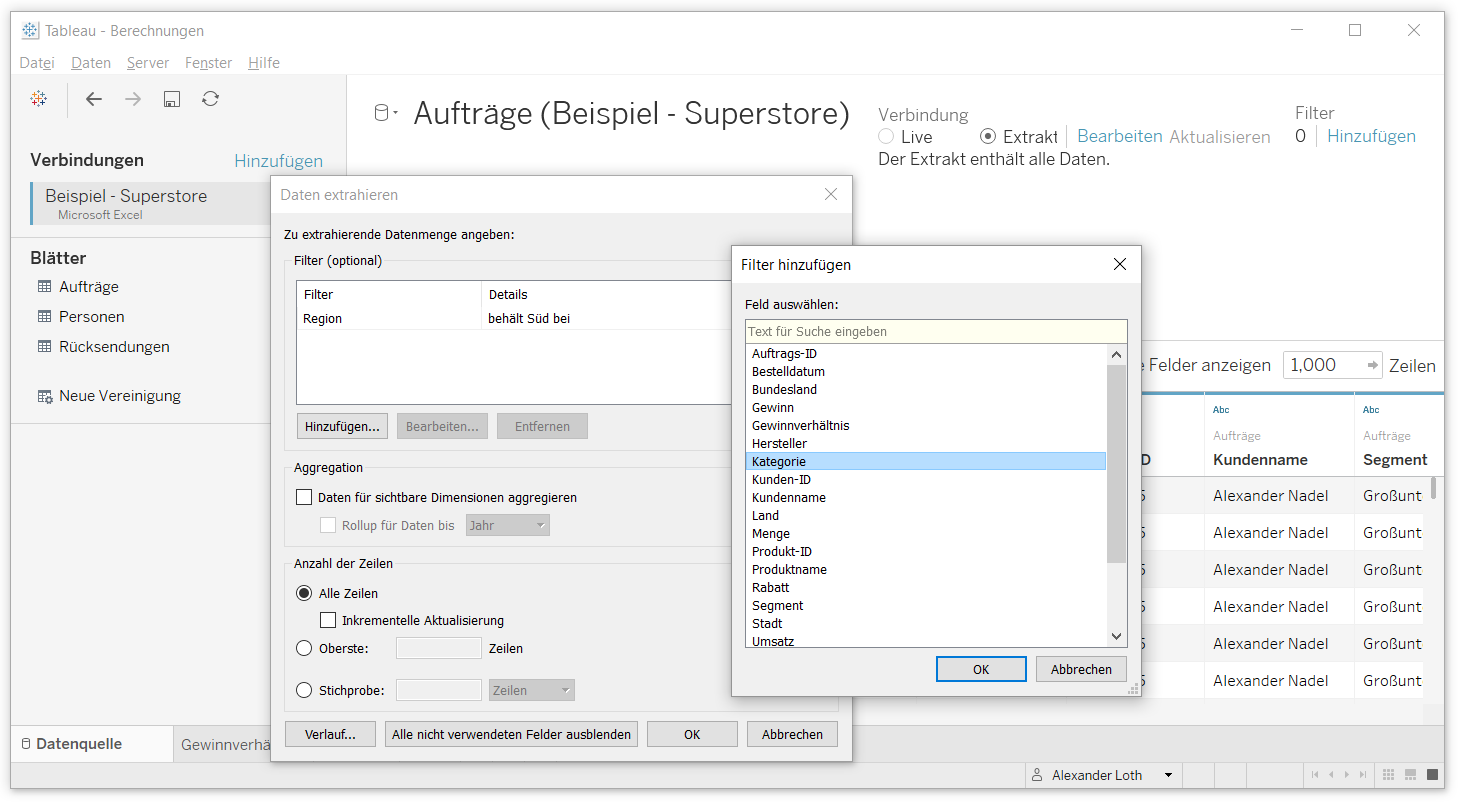Enable Inkrementelle Aktualisierung checkbox

tap(328, 620)
